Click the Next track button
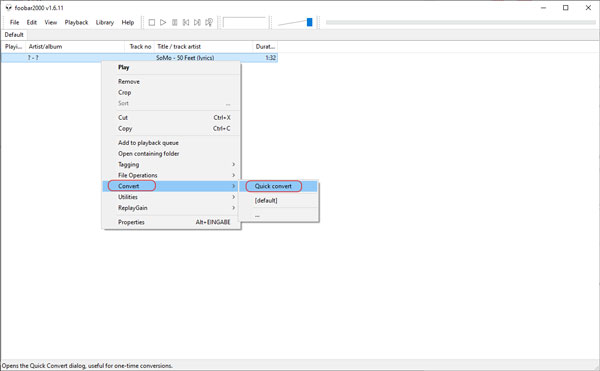600x371 pixels. pyautogui.click(x=197, y=23)
